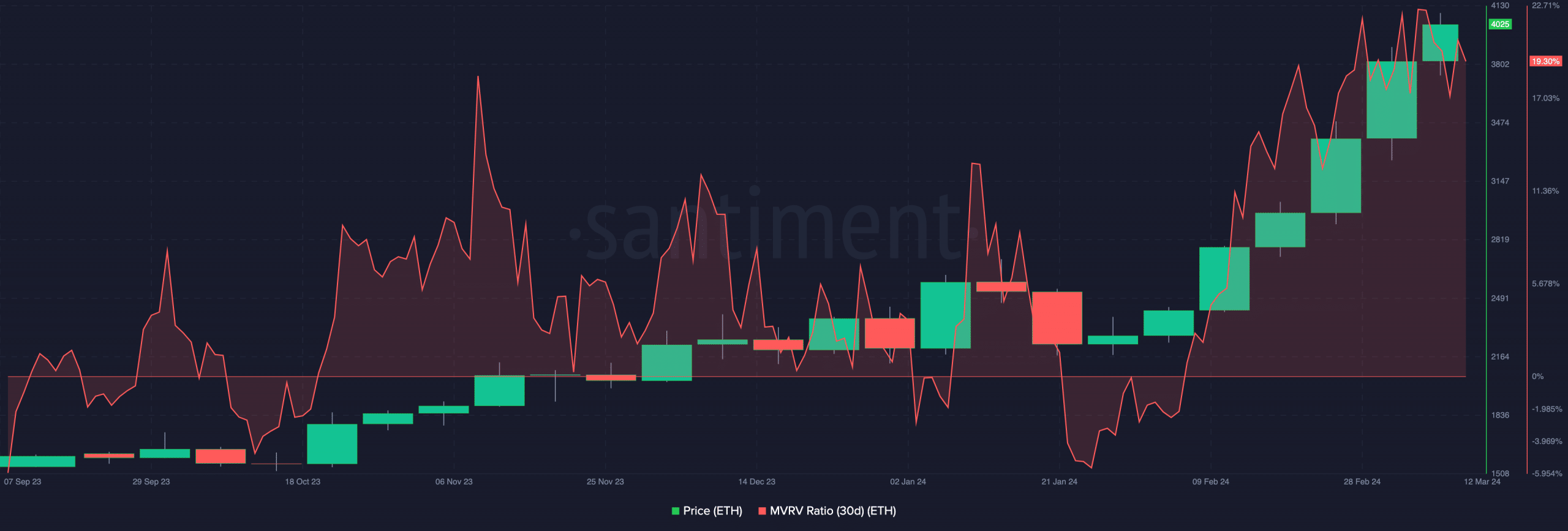This screenshot has width=1568, height=531.
Task: Click the 3474 price axis value
Action: point(1500,122)
